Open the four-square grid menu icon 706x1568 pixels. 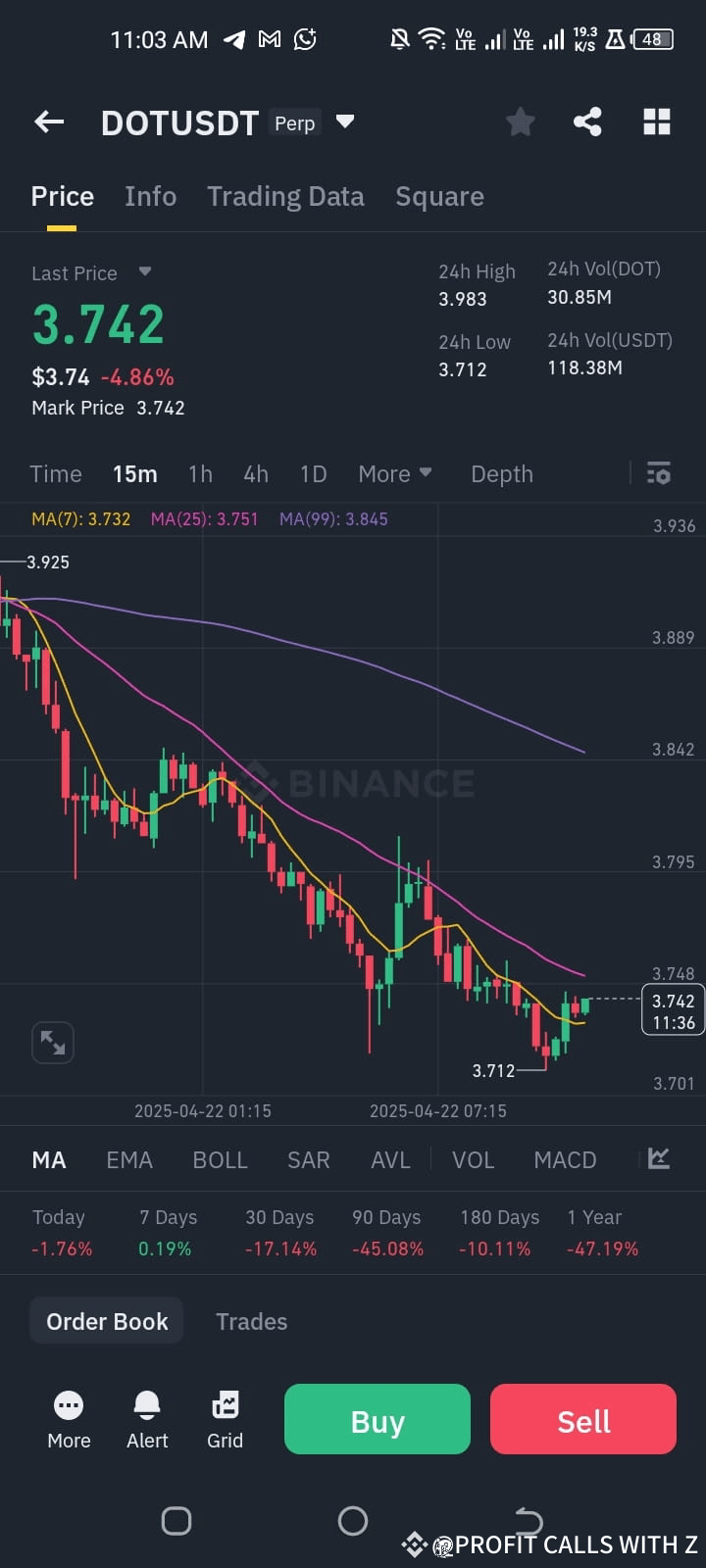tap(657, 122)
